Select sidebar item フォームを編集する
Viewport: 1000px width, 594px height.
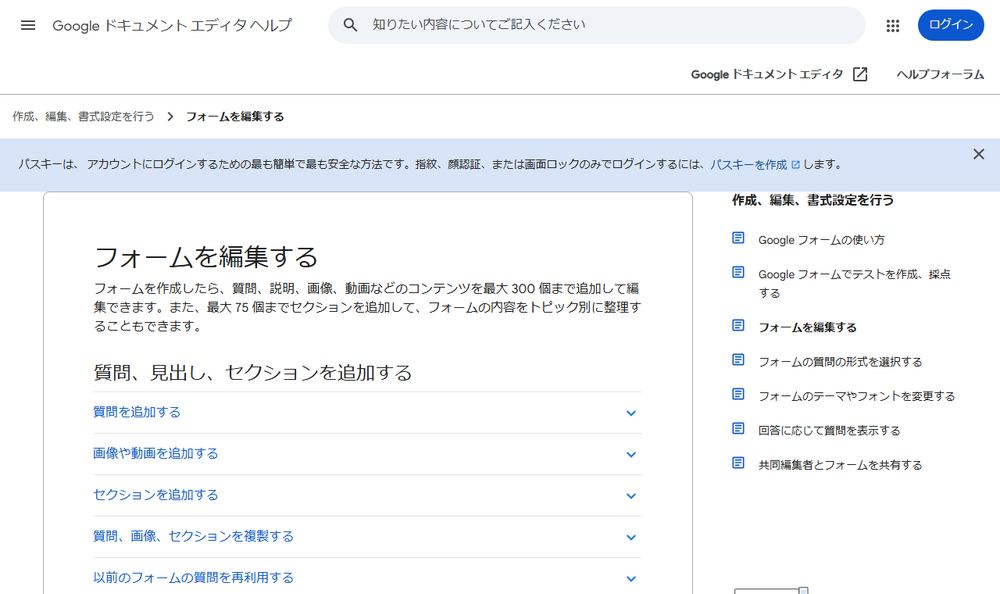pos(807,327)
